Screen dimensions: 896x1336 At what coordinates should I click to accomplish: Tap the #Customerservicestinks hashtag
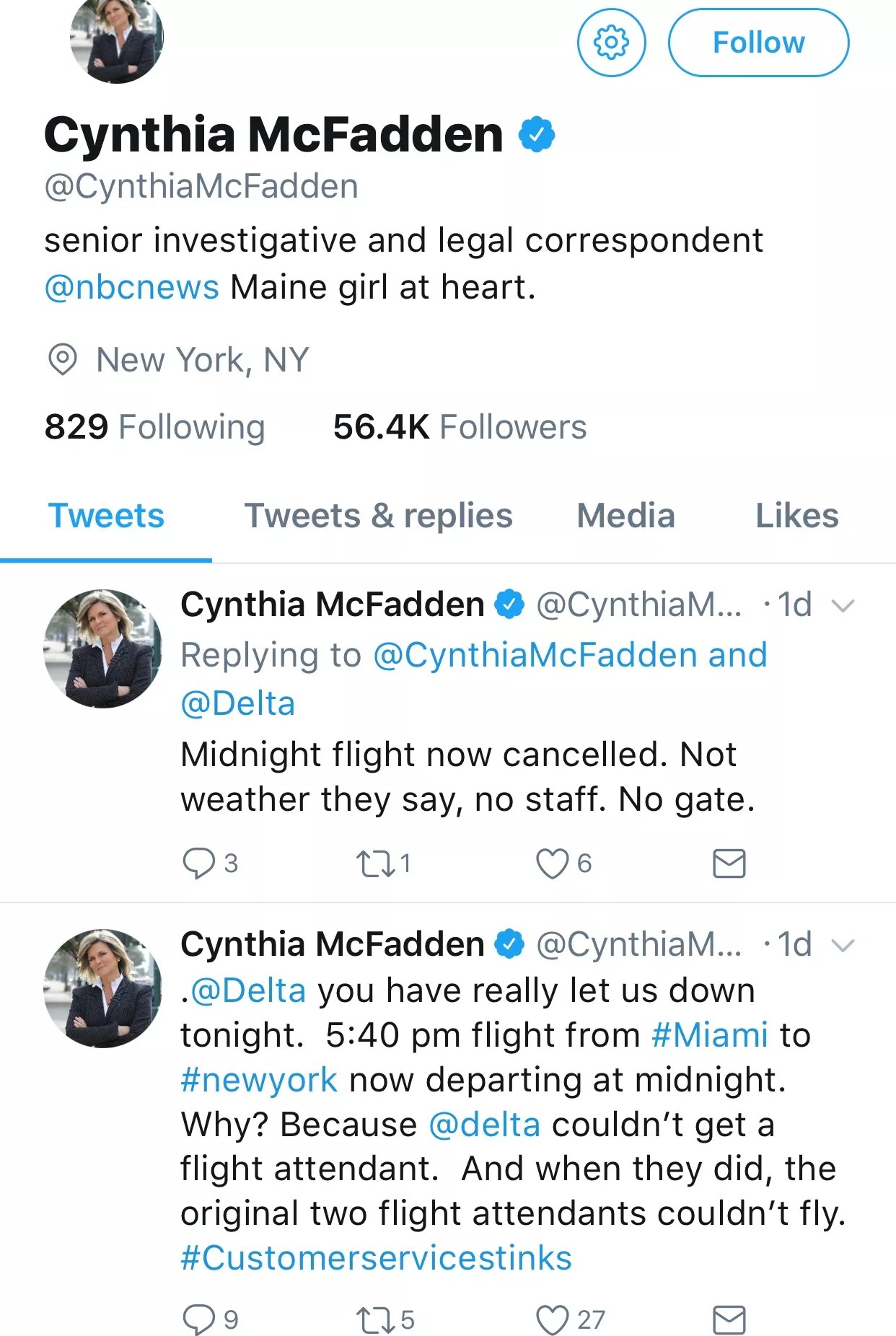tap(376, 1257)
